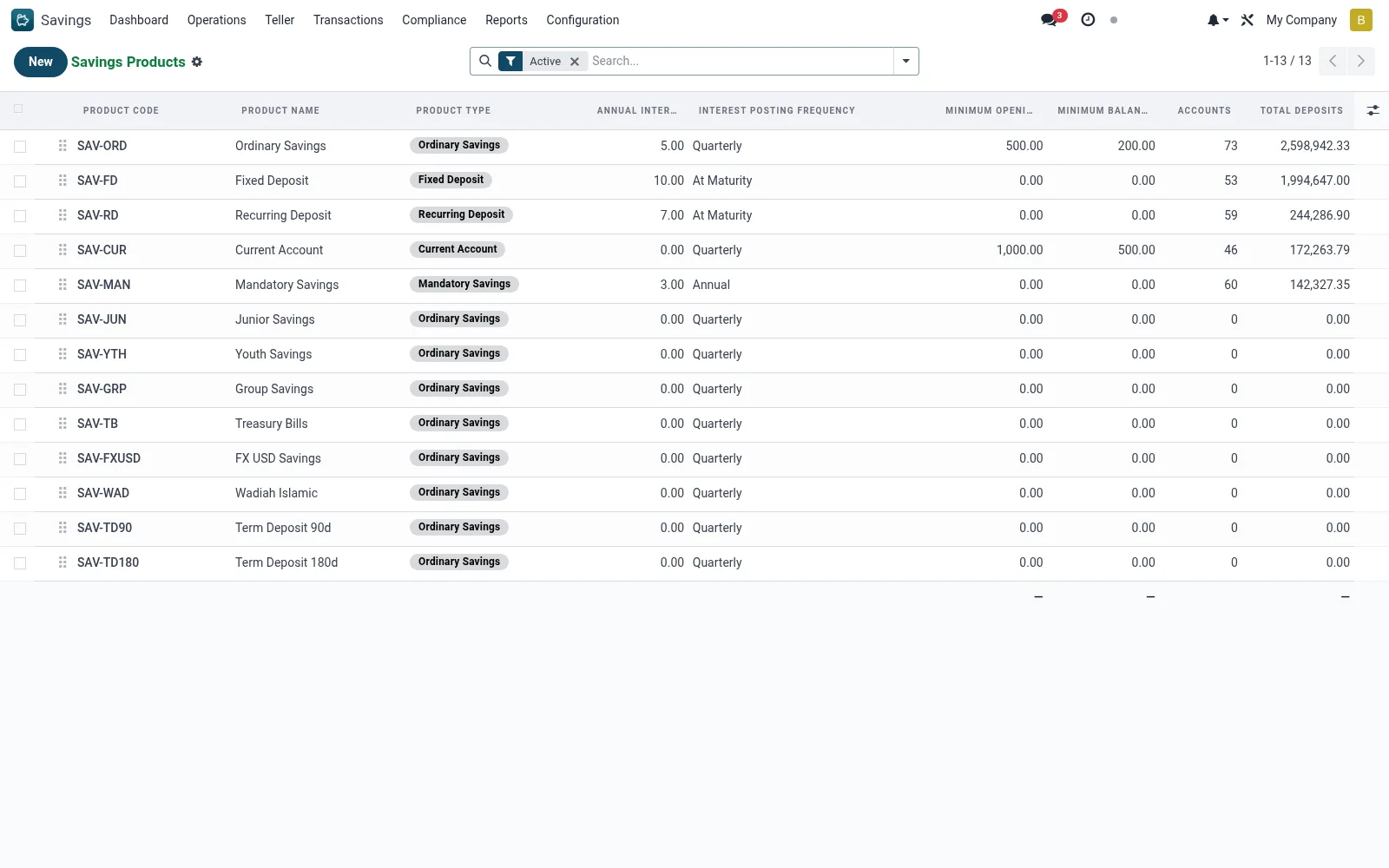The image size is (1389, 868).
Task: Open the Compliance menu
Action: pyautogui.click(x=434, y=20)
